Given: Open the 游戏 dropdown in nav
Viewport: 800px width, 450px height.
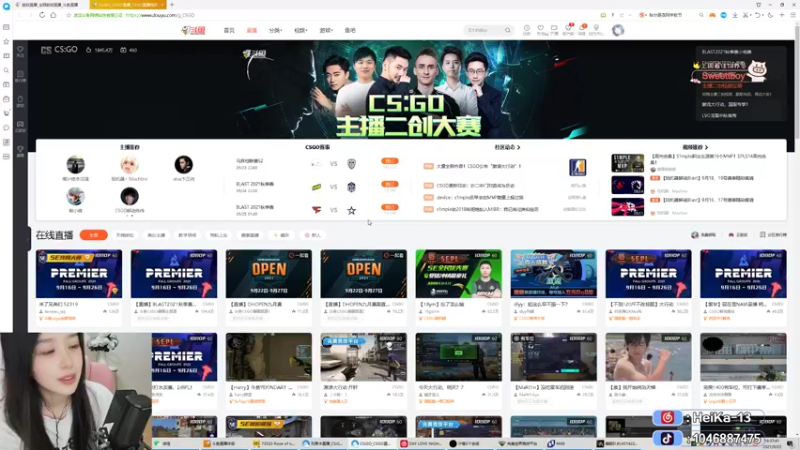Looking at the screenshot, I should click(326, 30).
